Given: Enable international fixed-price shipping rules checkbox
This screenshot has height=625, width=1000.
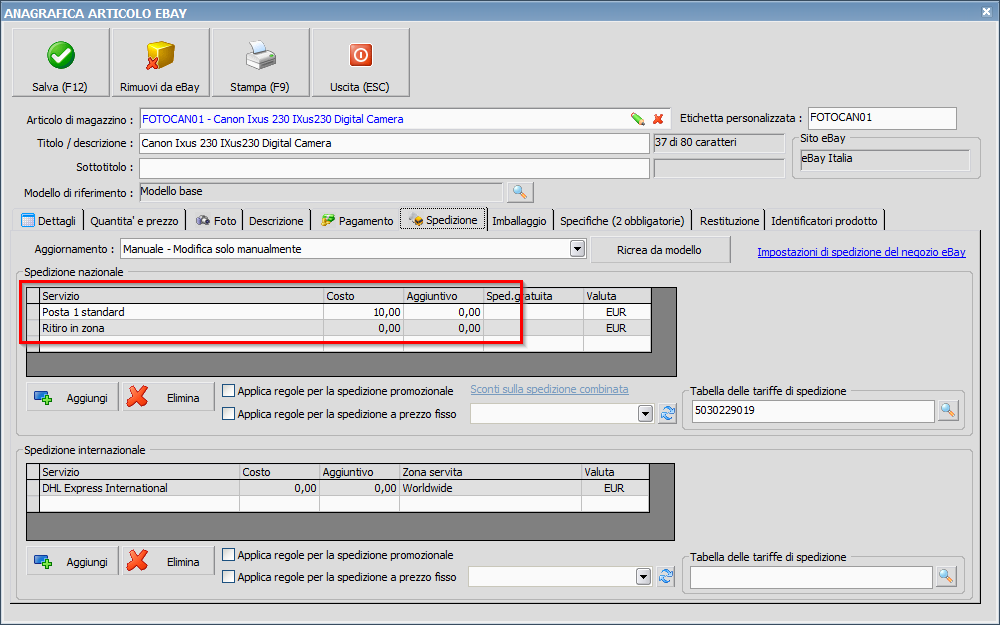Looking at the screenshot, I should point(228,577).
